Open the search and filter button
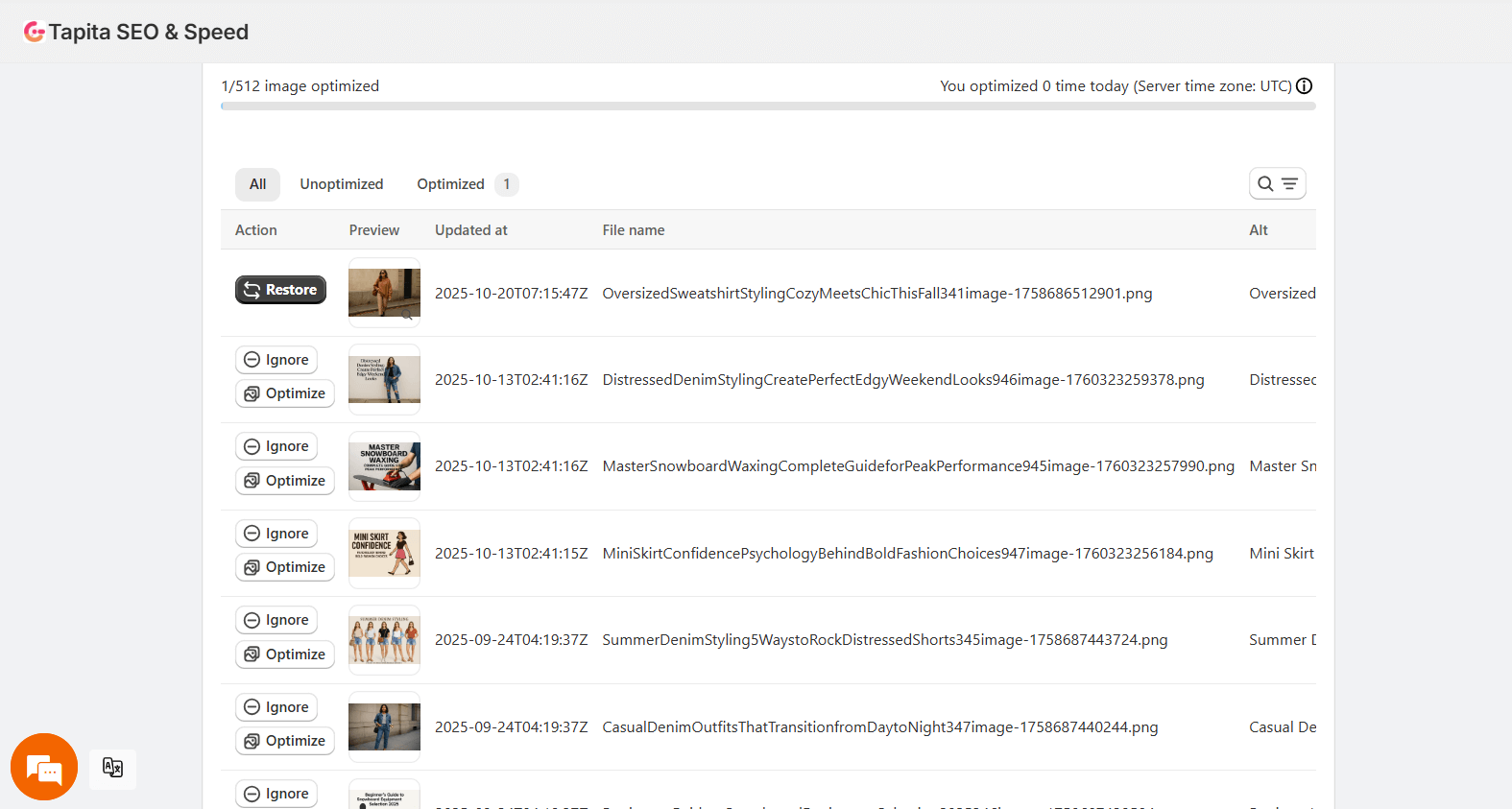 point(1277,183)
